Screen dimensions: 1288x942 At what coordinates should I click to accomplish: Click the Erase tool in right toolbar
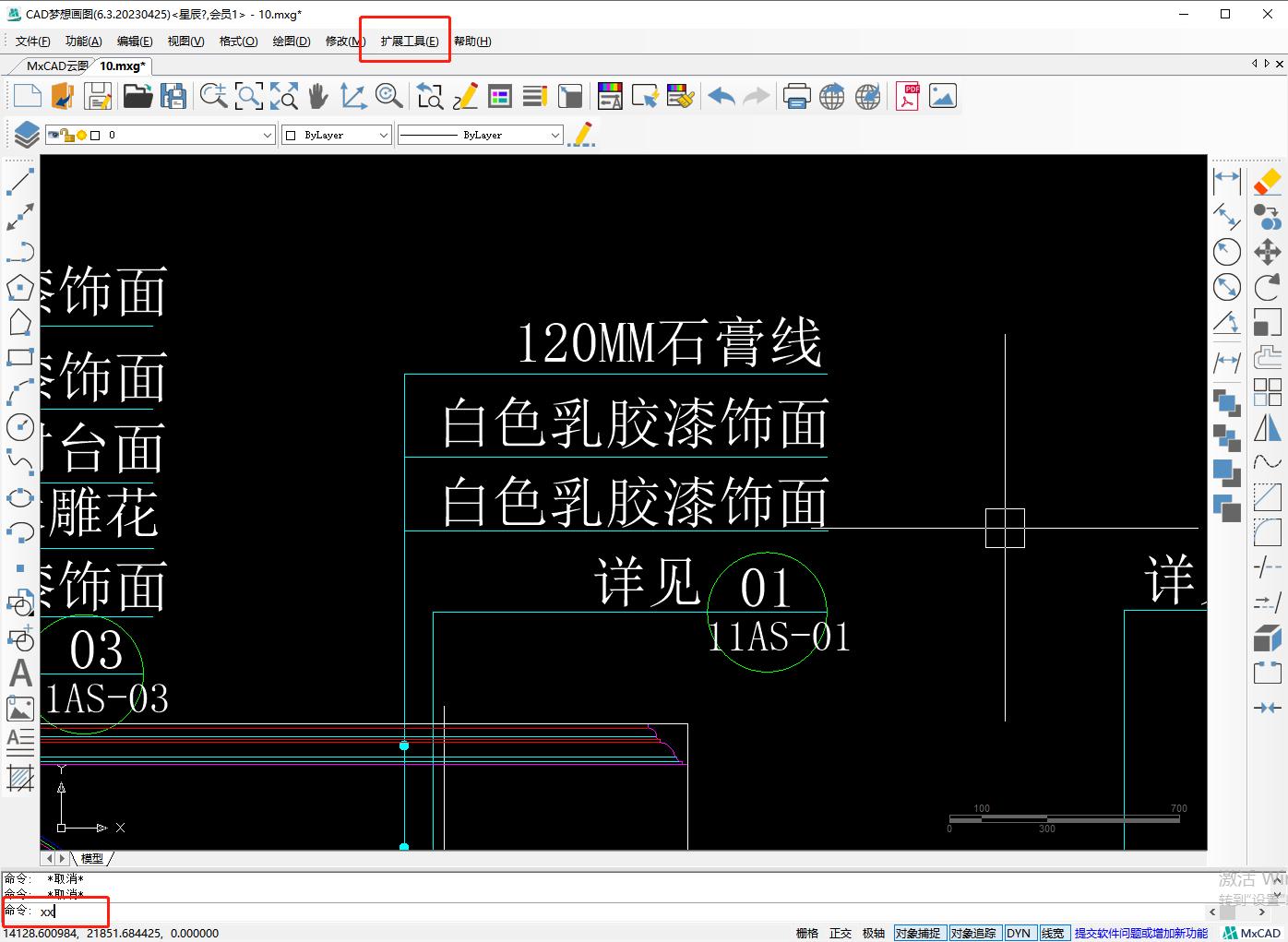[1268, 182]
